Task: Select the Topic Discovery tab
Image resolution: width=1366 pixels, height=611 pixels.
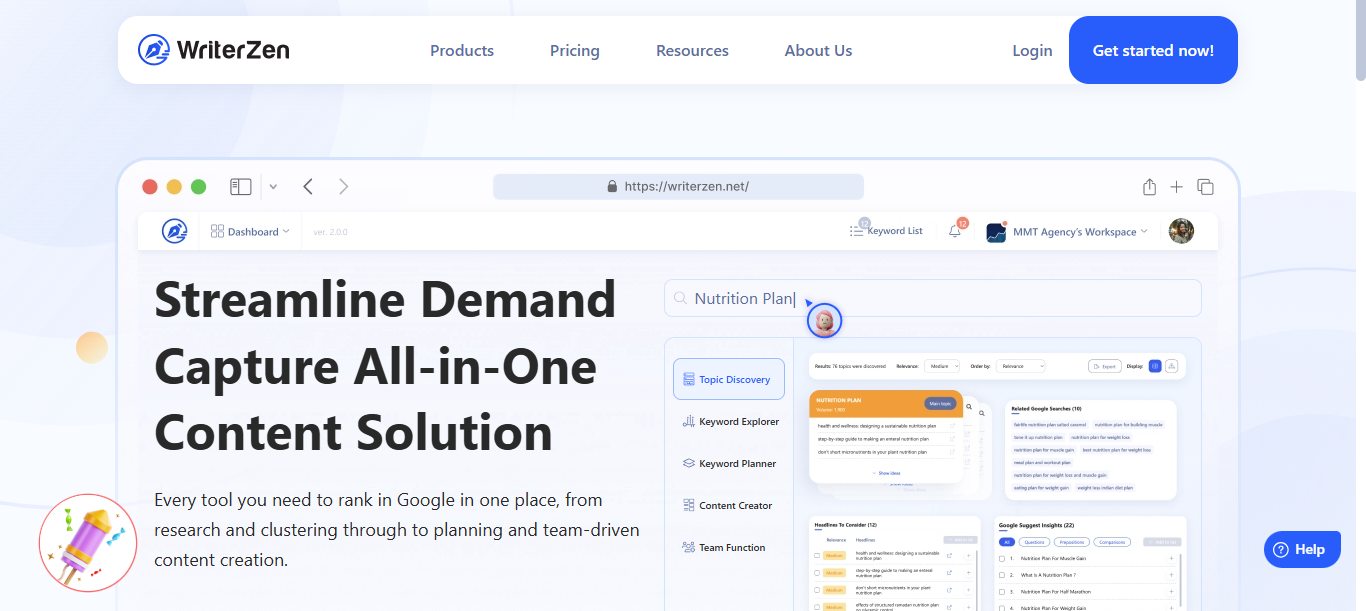Action: 729,379
